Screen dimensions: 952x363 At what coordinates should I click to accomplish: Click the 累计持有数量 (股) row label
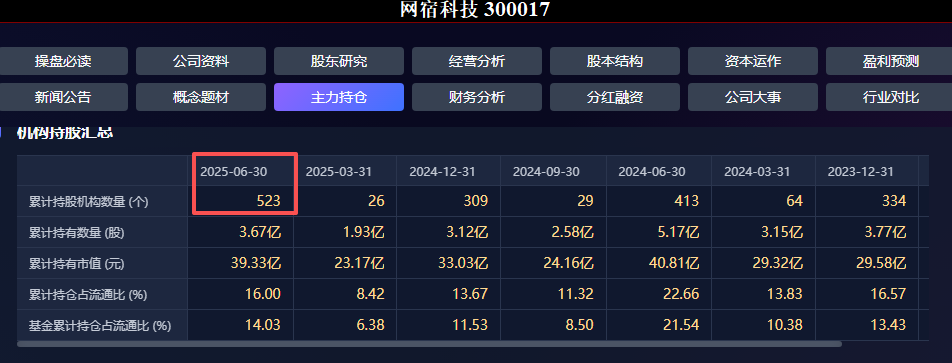click(x=103, y=232)
